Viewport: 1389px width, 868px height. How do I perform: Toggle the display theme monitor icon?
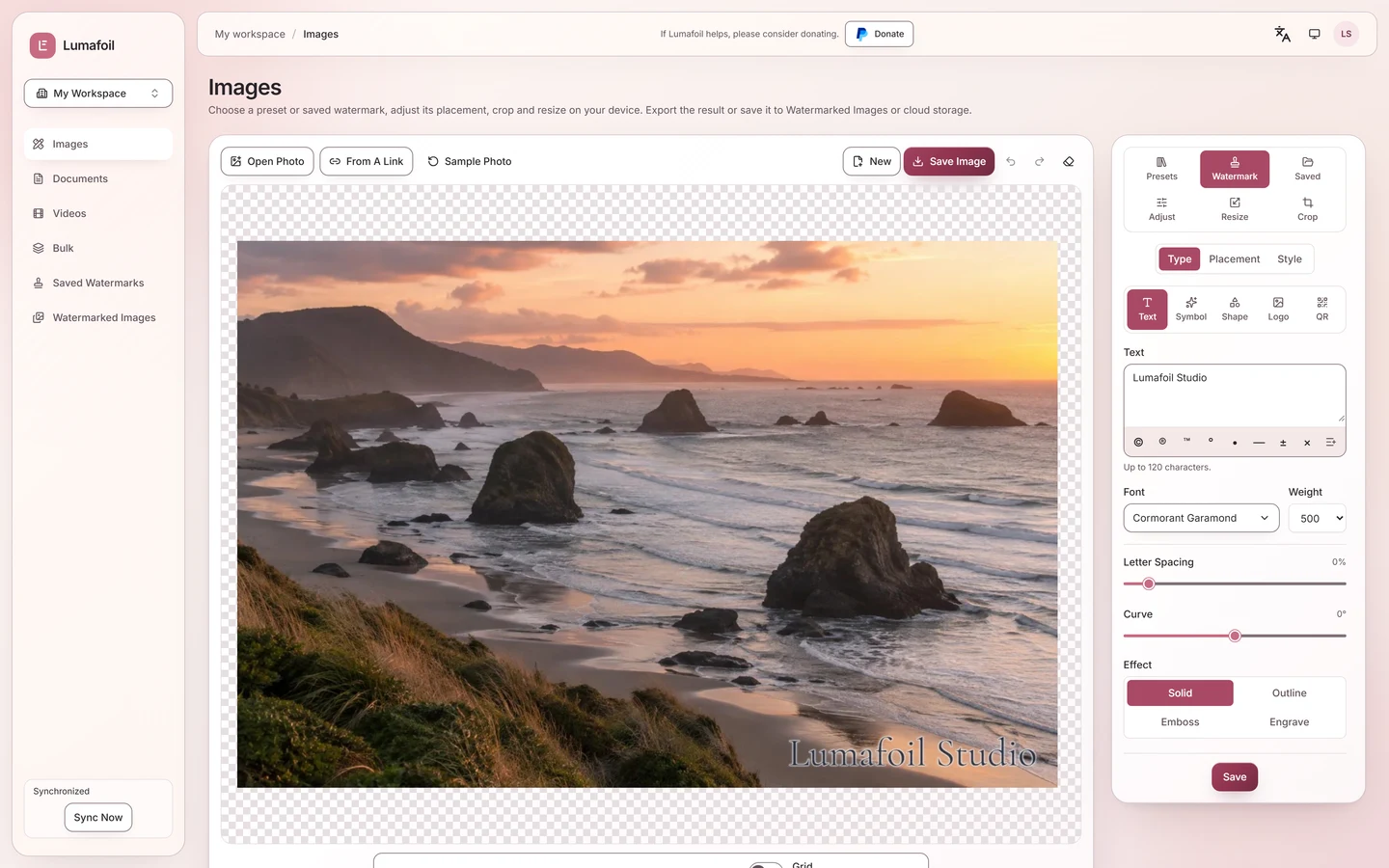pyautogui.click(x=1314, y=34)
